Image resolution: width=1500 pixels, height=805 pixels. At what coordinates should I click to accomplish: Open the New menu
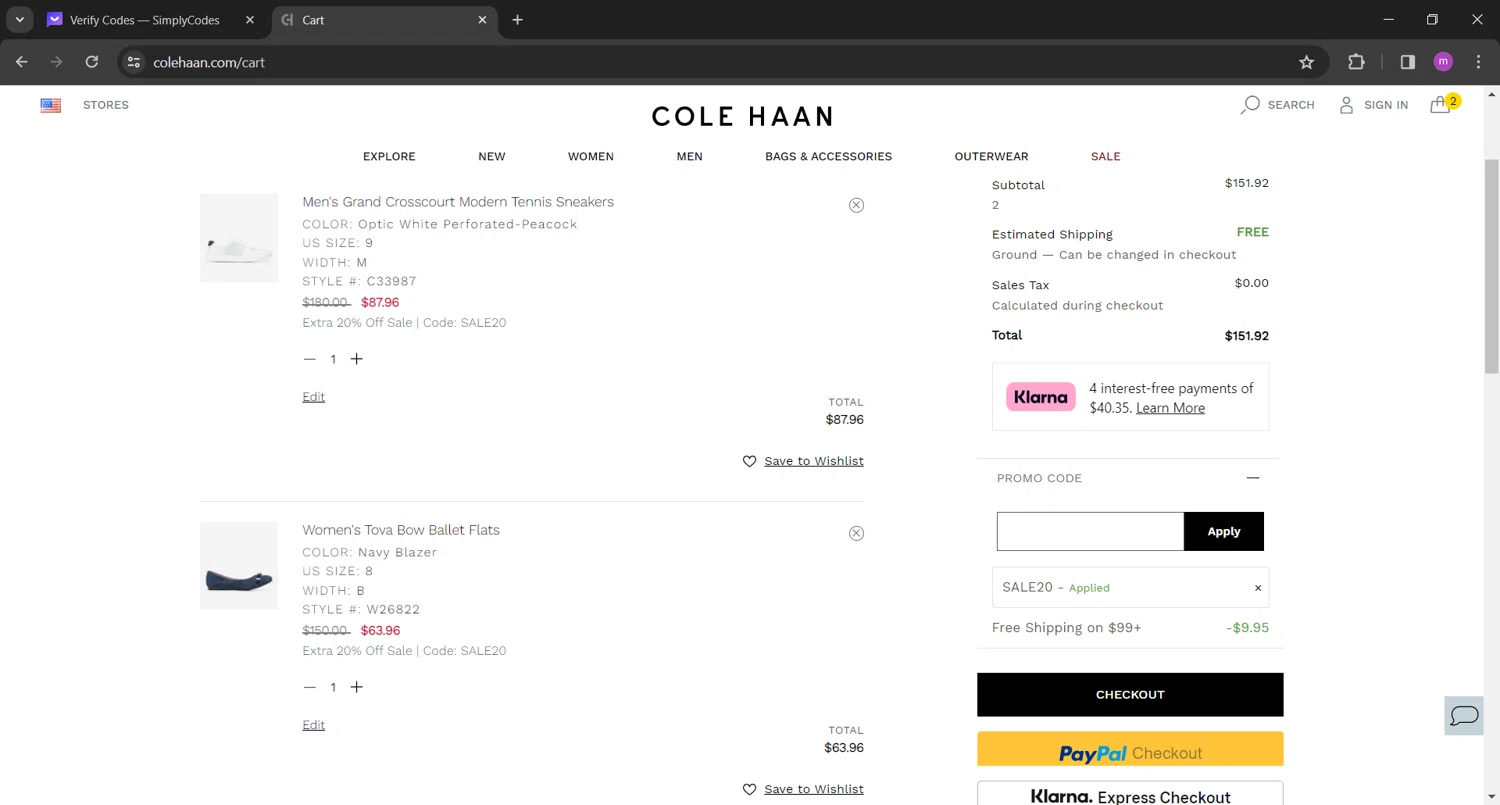492,157
